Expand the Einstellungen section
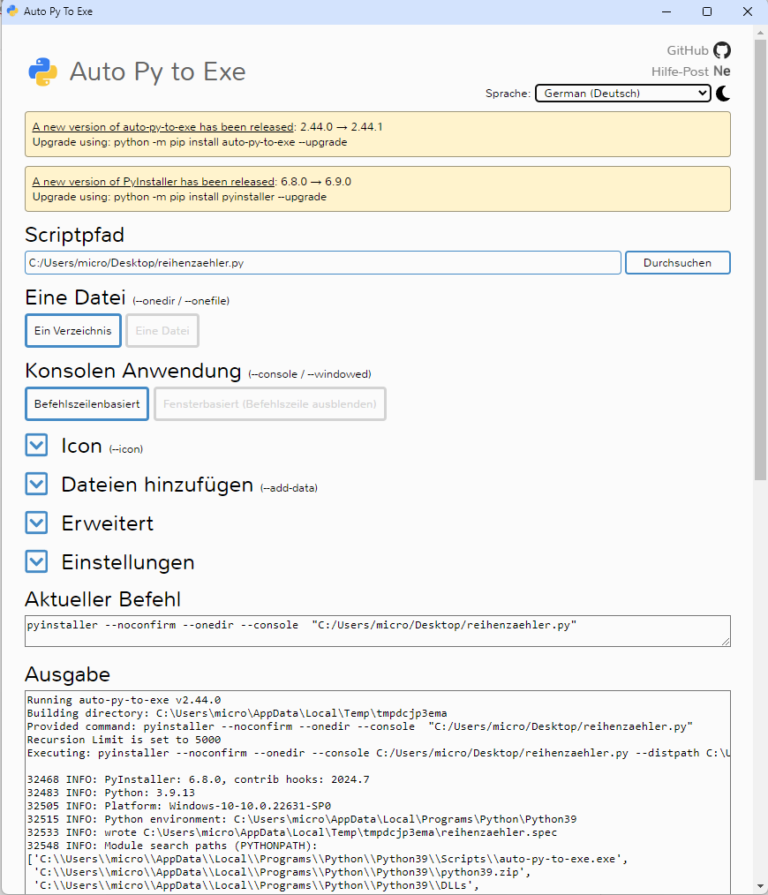Image resolution: width=768 pixels, height=895 pixels. coord(37,561)
